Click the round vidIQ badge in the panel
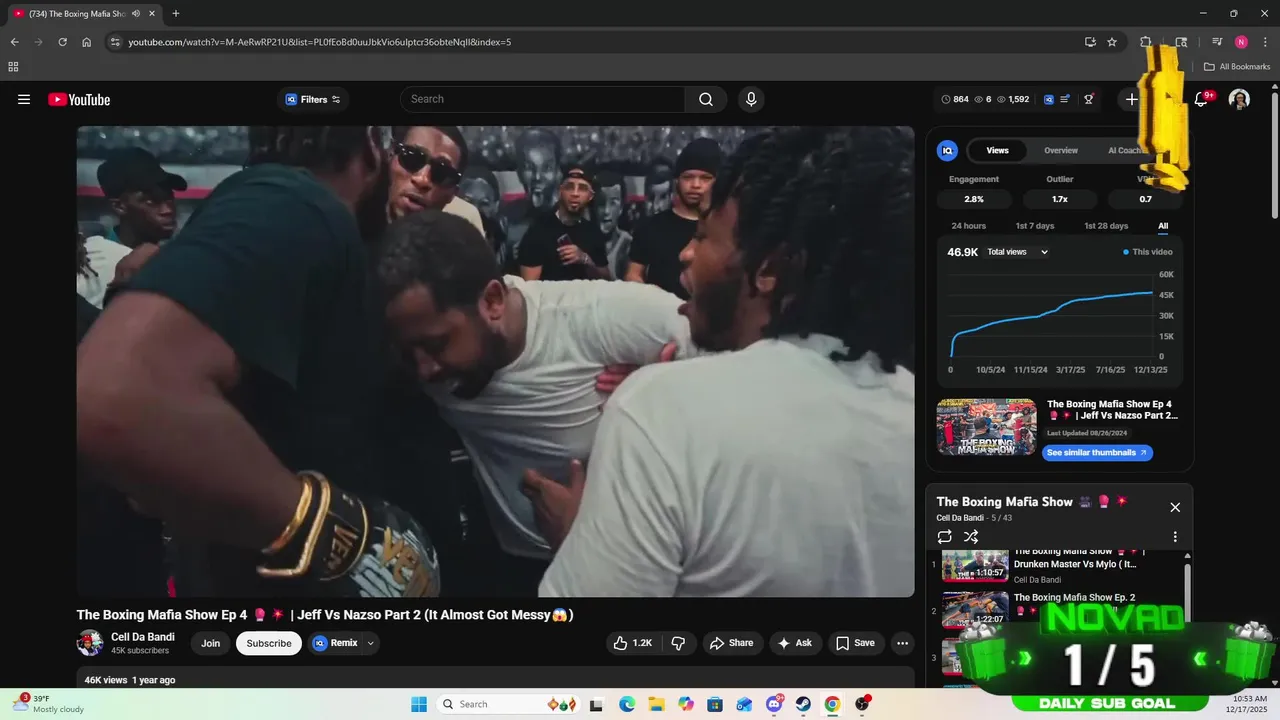The width and height of the screenshot is (1280, 720). [x=947, y=150]
